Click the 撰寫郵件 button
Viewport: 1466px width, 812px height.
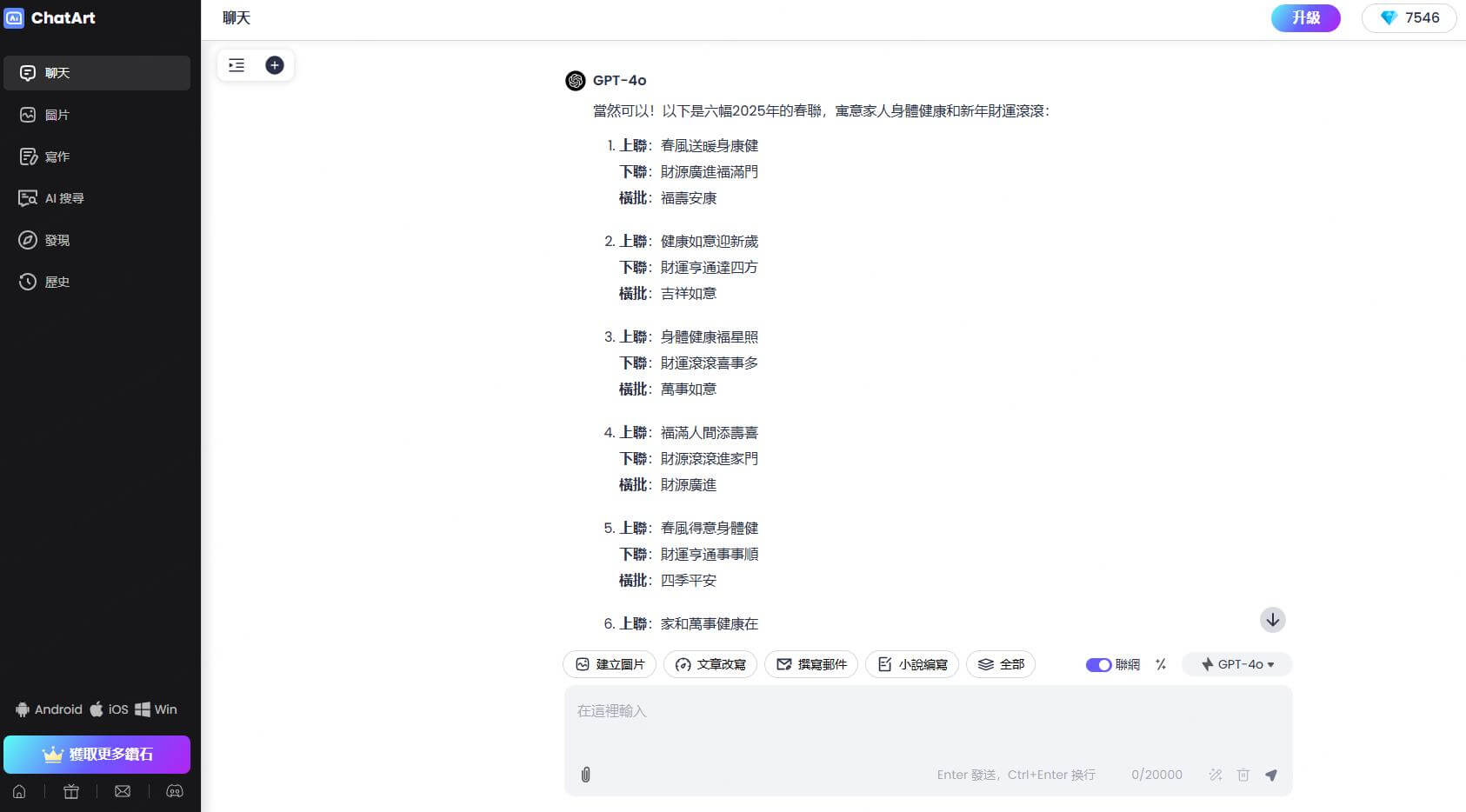tap(811, 664)
